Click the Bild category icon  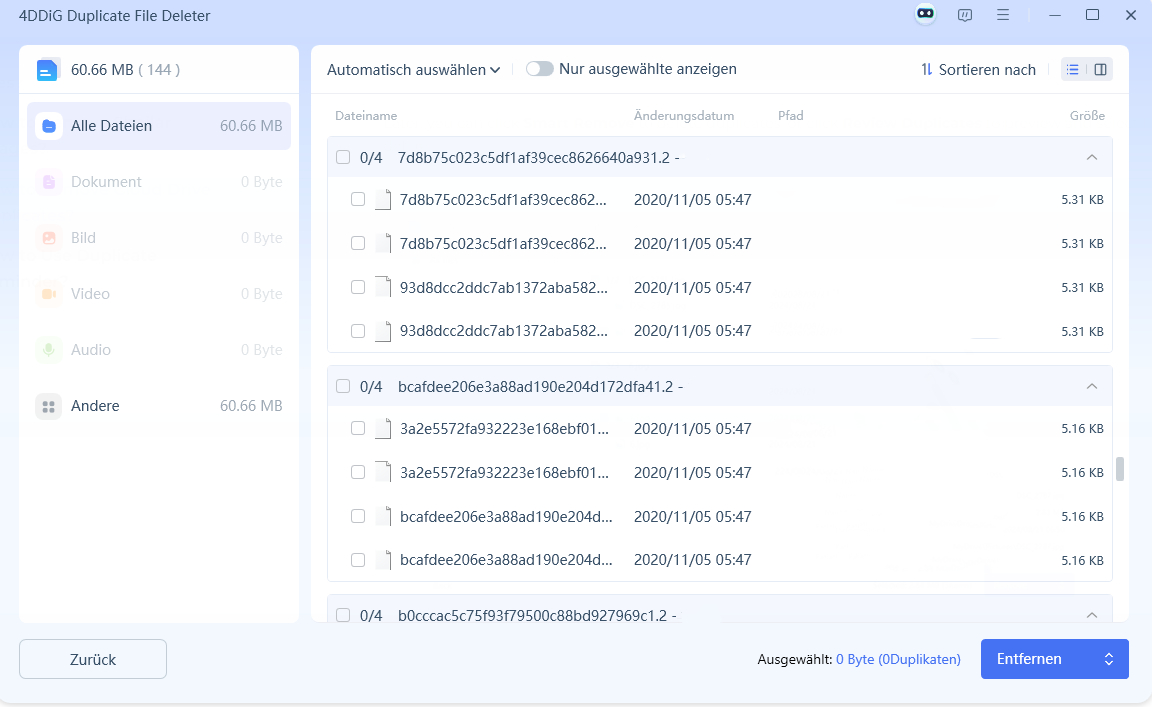48,238
